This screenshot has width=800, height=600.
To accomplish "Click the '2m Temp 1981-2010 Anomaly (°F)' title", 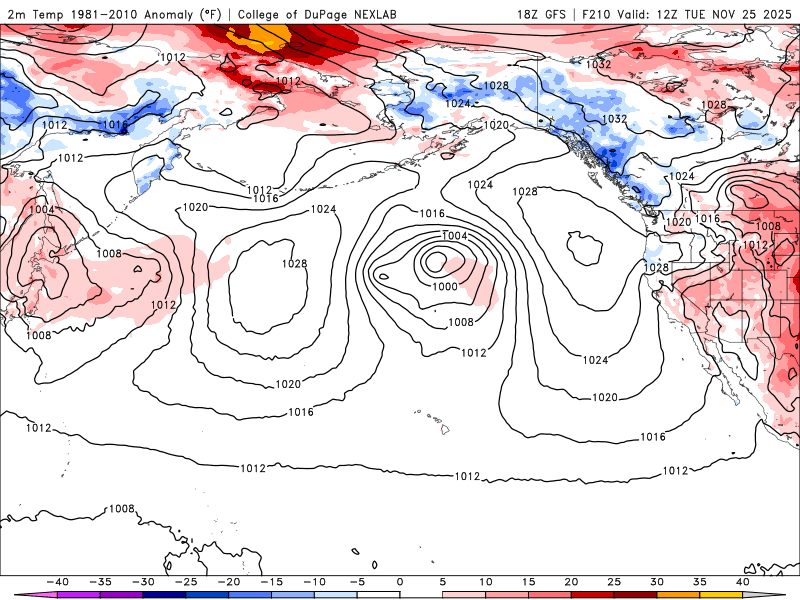I will (115, 14).
